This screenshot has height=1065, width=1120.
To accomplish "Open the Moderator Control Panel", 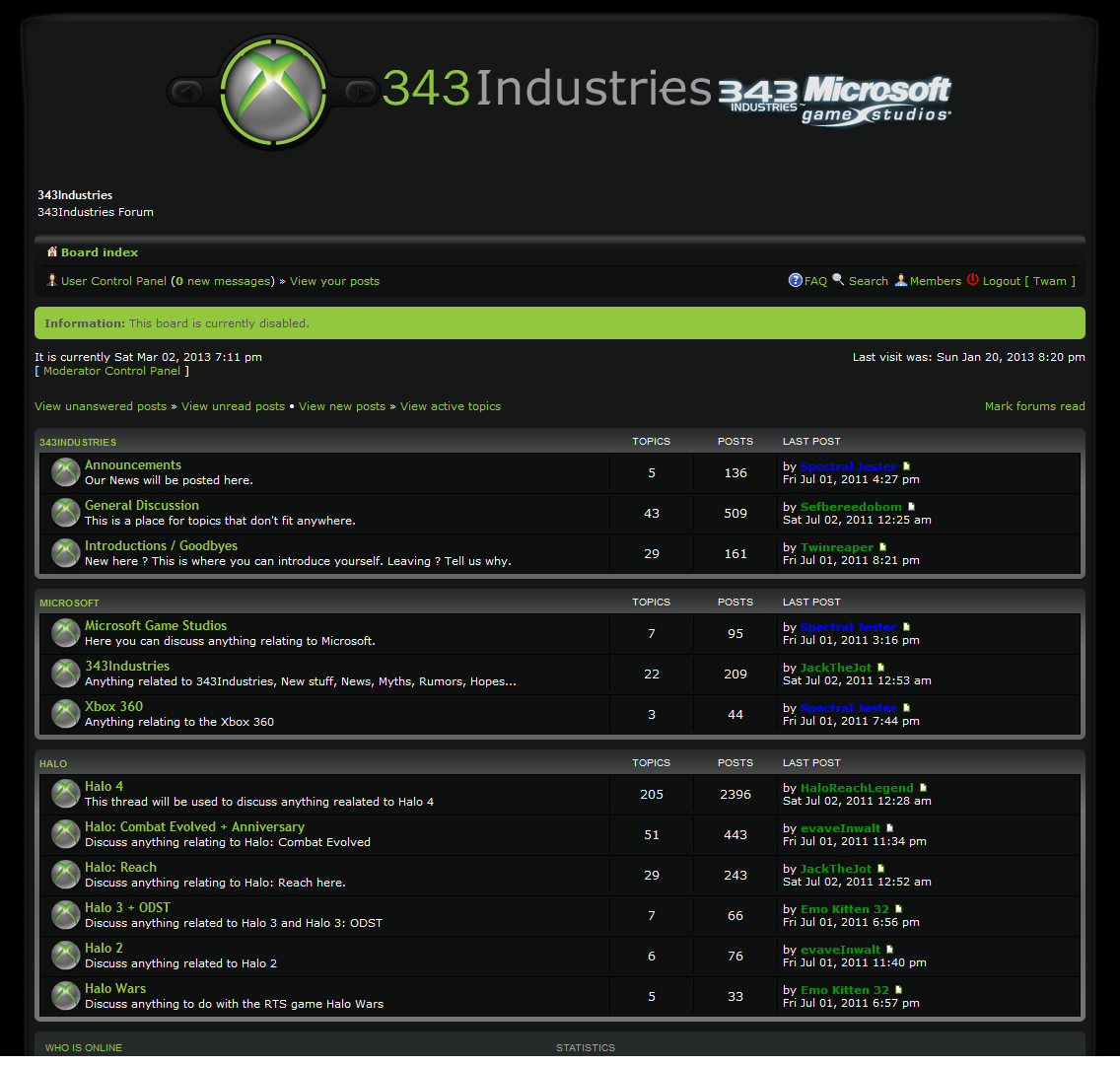I will point(111,371).
